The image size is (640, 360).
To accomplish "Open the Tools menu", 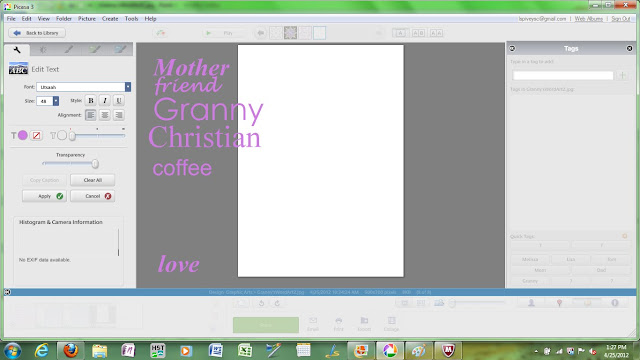I will (131, 19).
